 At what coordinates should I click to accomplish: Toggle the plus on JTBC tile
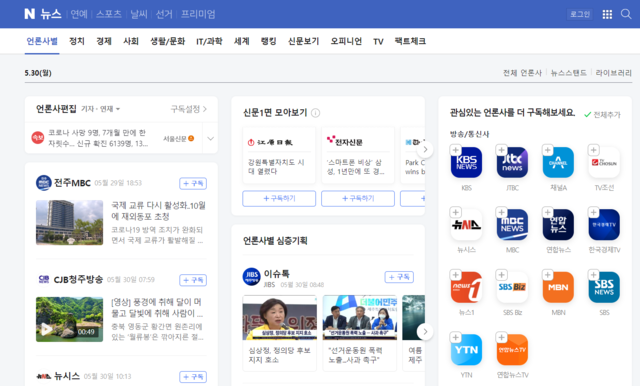pyautogui.click(x=501, y=150)
